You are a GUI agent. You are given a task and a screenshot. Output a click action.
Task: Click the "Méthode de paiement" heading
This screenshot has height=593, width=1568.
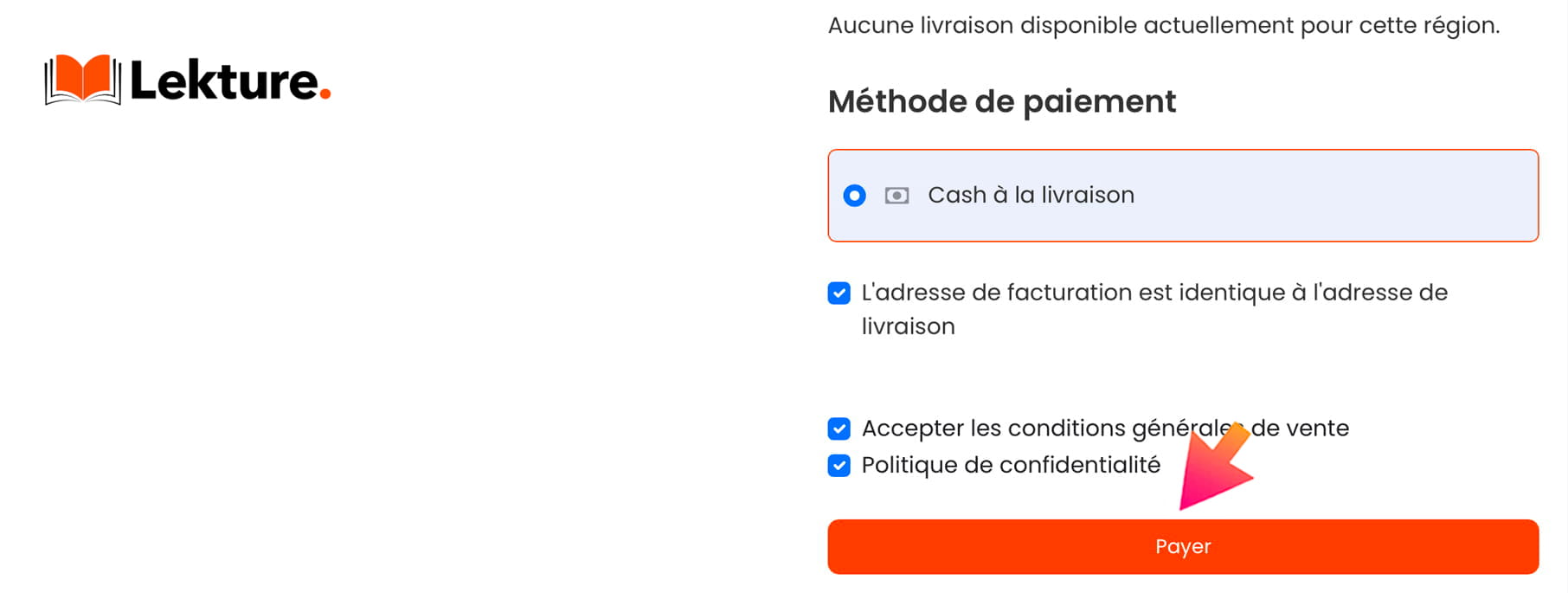point(1001,102)
